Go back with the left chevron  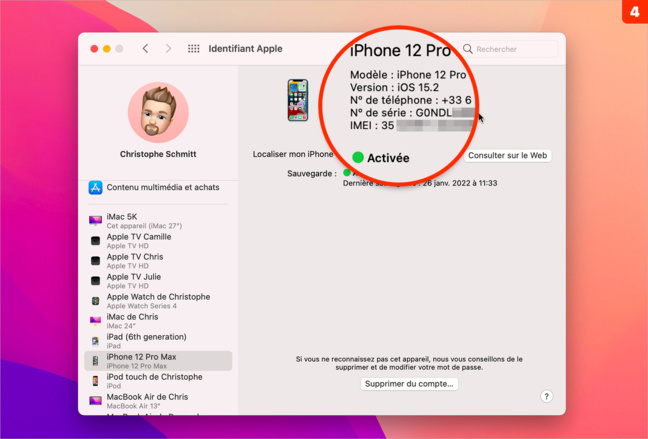point(145,49)
